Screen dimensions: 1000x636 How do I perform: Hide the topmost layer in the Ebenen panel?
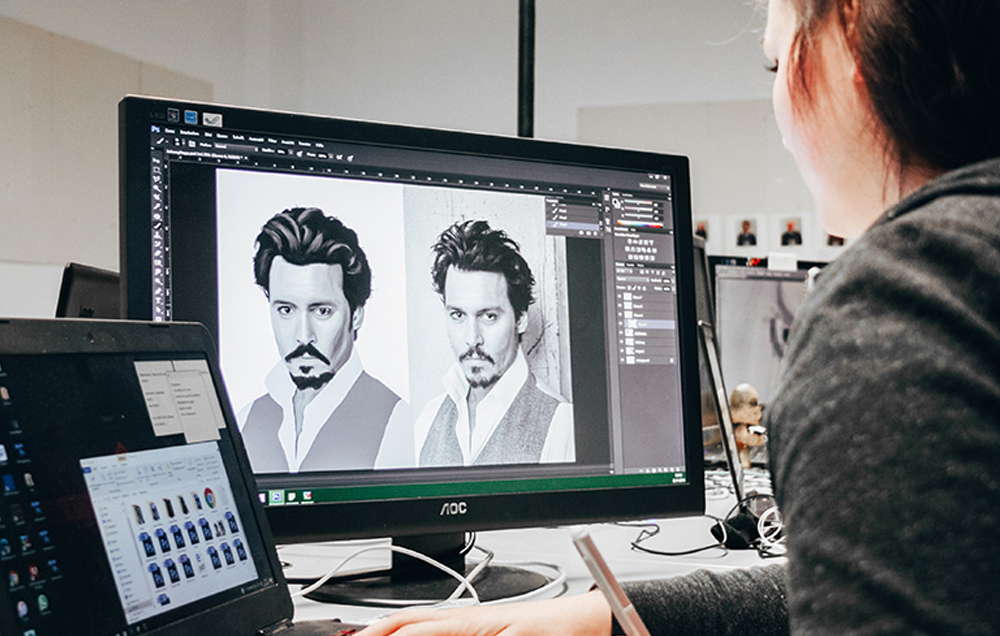click(x=620, y=296)
